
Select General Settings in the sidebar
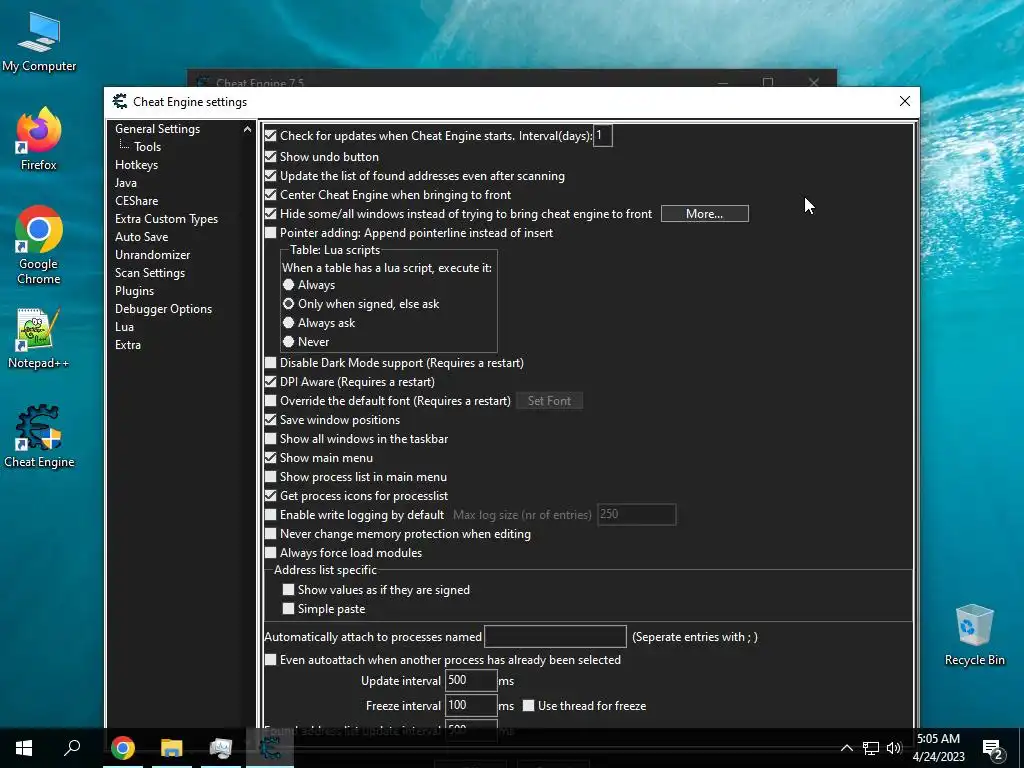coord(157,129)
